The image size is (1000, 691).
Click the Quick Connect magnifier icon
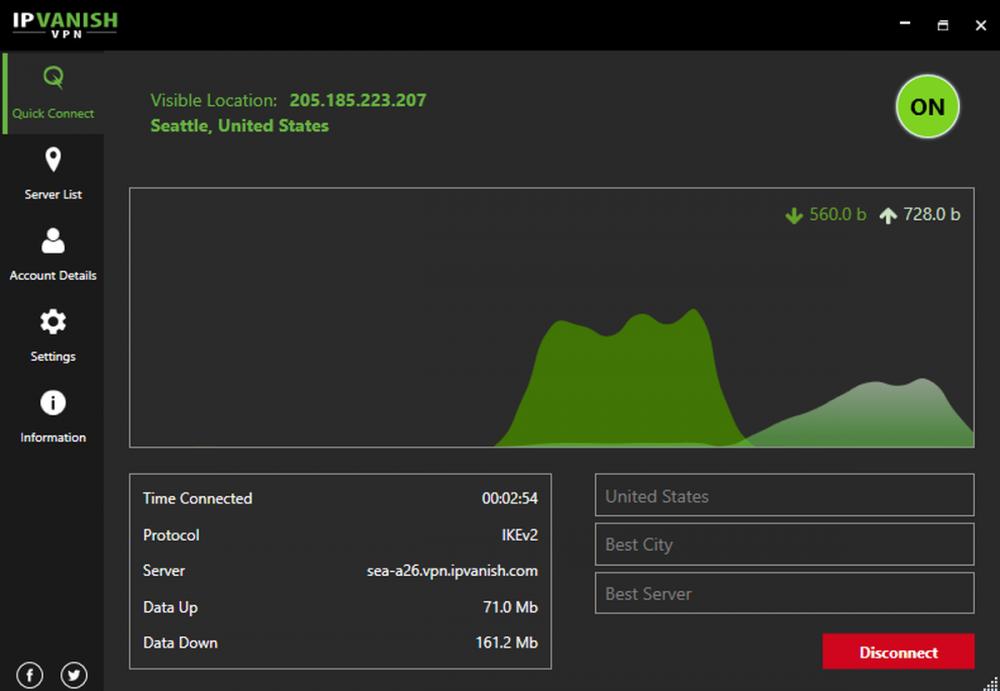pos(54,78)
